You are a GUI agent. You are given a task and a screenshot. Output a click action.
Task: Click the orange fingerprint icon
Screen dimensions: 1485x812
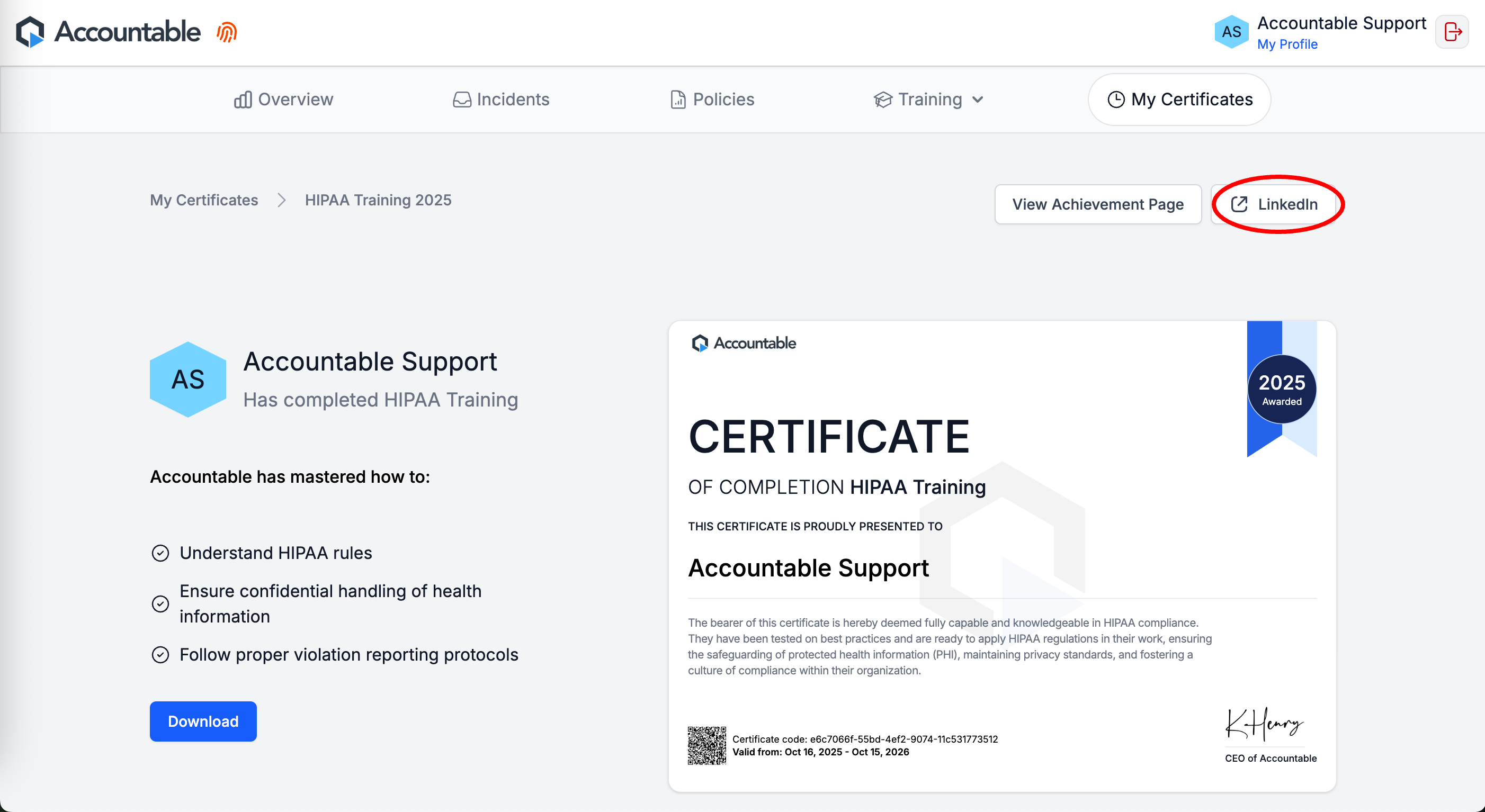(227, 32)
